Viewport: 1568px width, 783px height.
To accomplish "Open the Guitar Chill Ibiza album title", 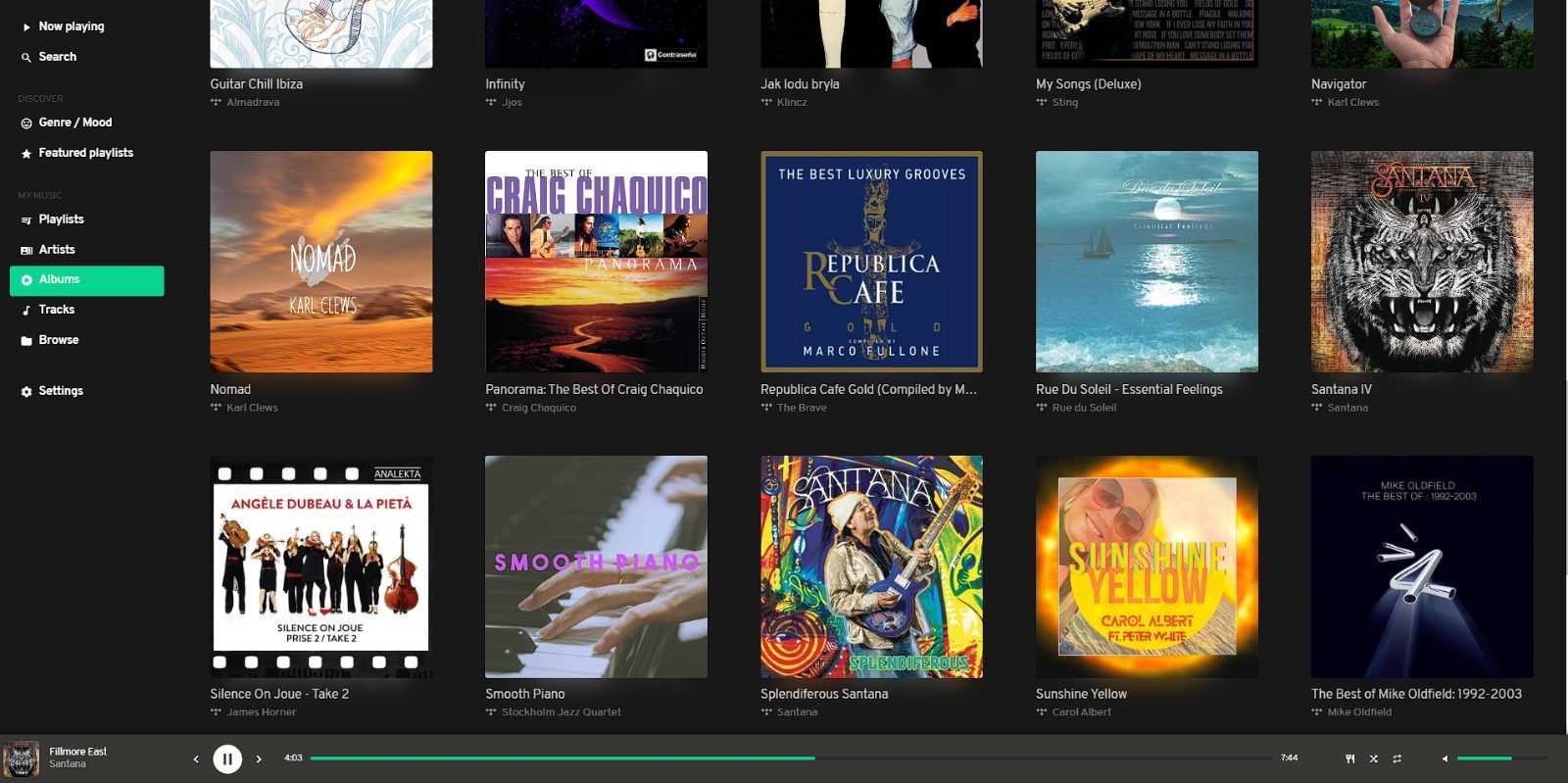I will 256,84.
